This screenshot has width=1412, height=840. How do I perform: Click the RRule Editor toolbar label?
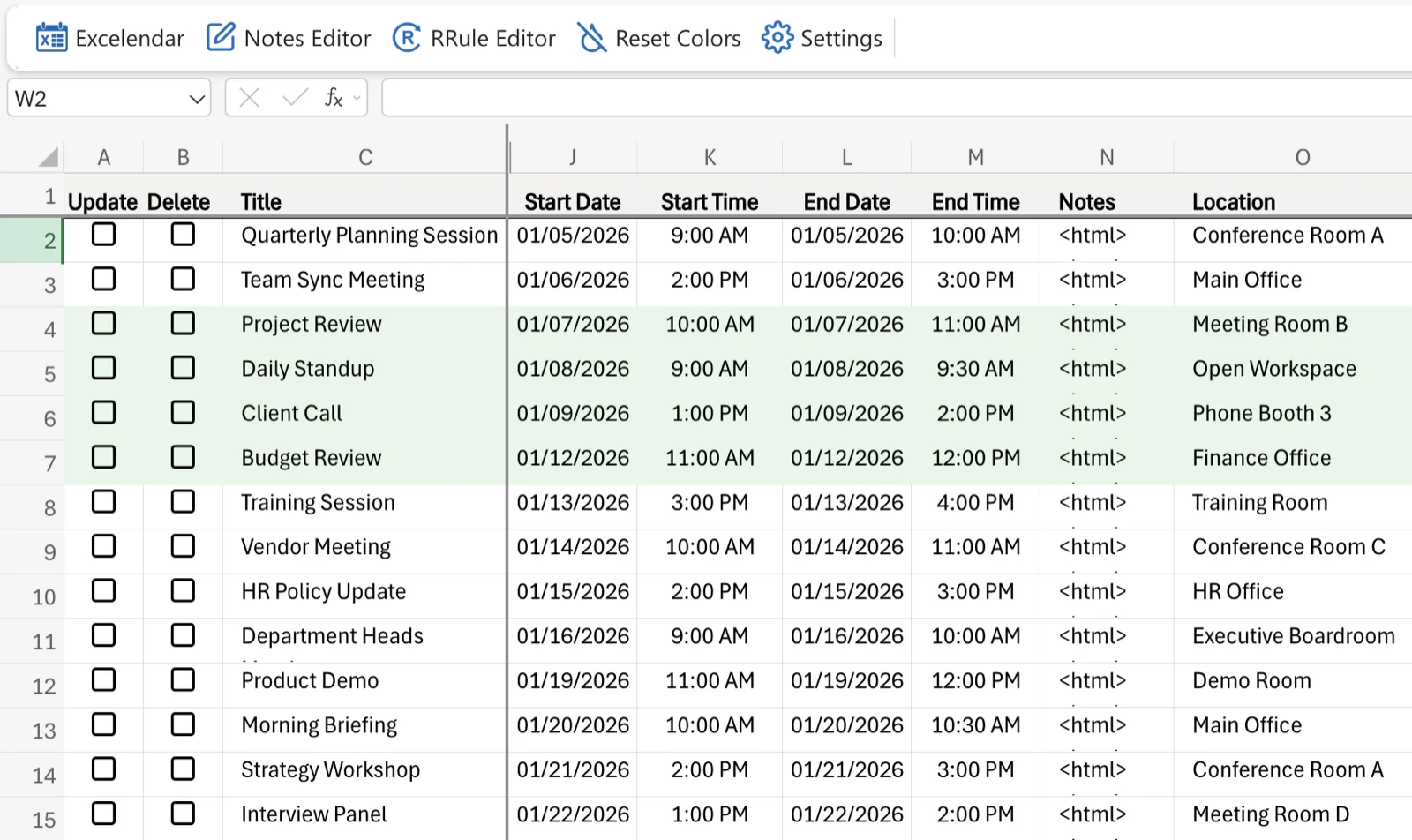click(x=492, y=38)
